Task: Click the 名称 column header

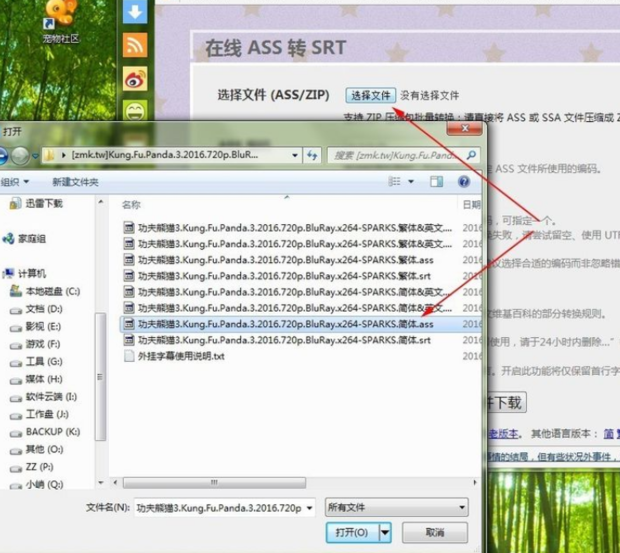Action: pos(131,204)
